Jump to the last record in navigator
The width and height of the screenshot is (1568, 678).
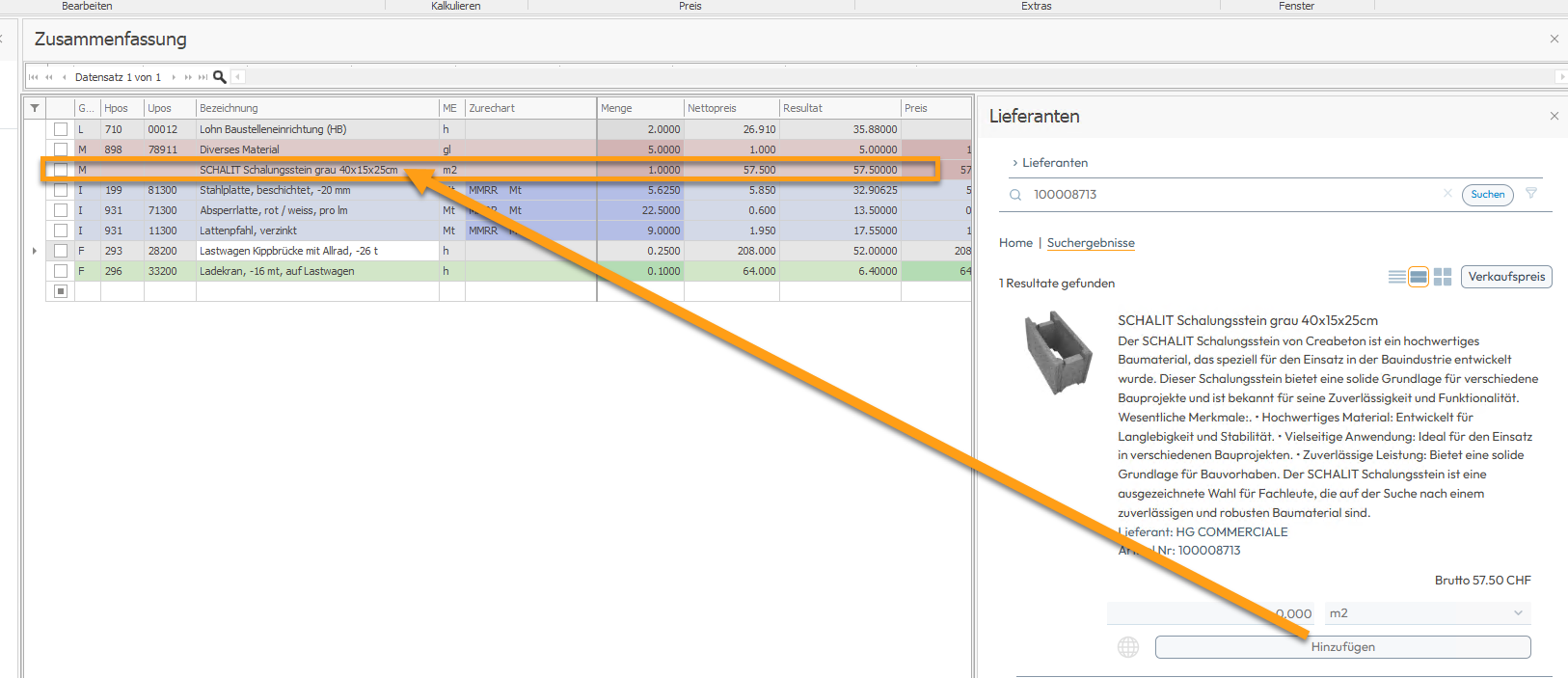203,77
